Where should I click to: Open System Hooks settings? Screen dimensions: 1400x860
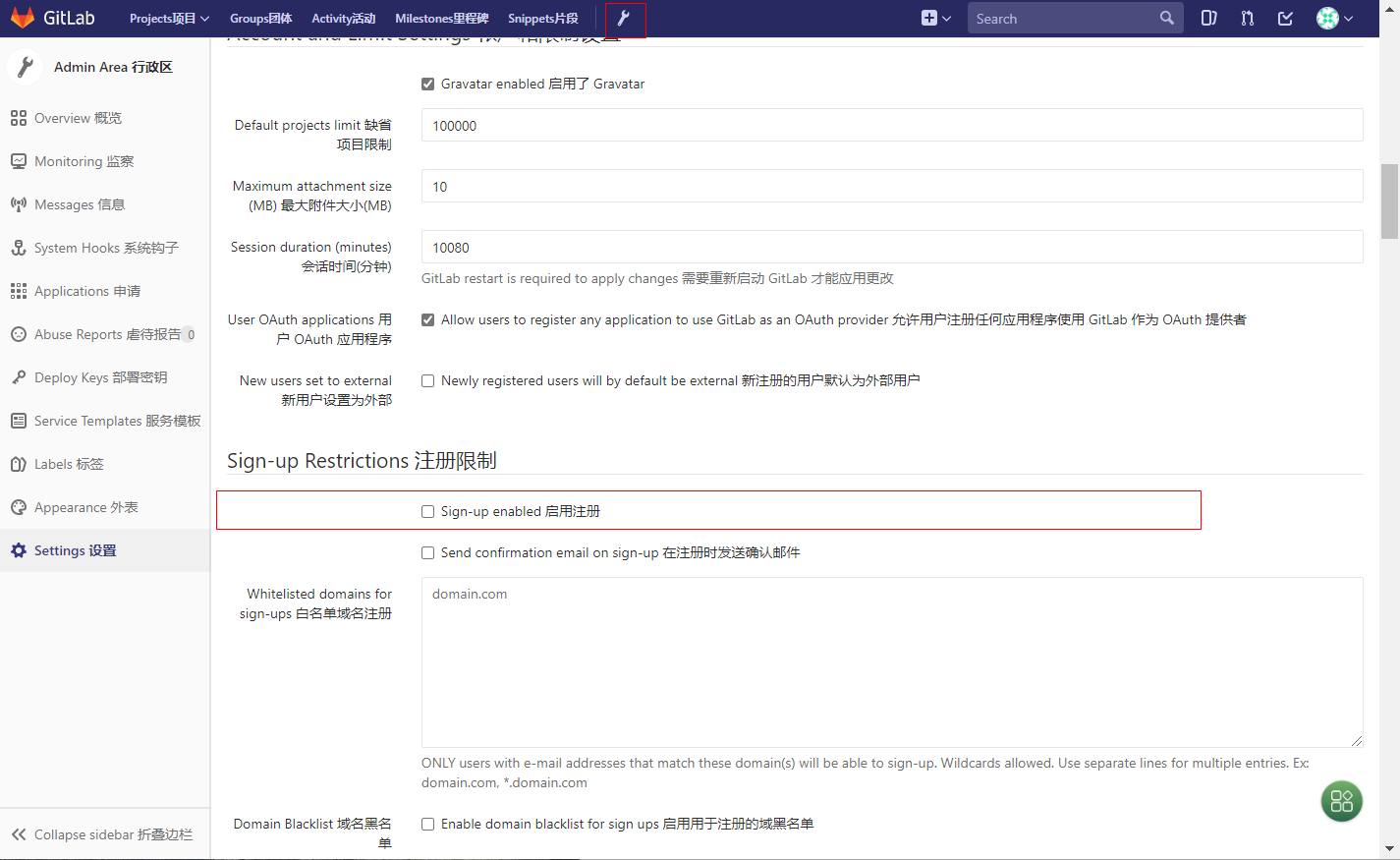tap(94, 247)
